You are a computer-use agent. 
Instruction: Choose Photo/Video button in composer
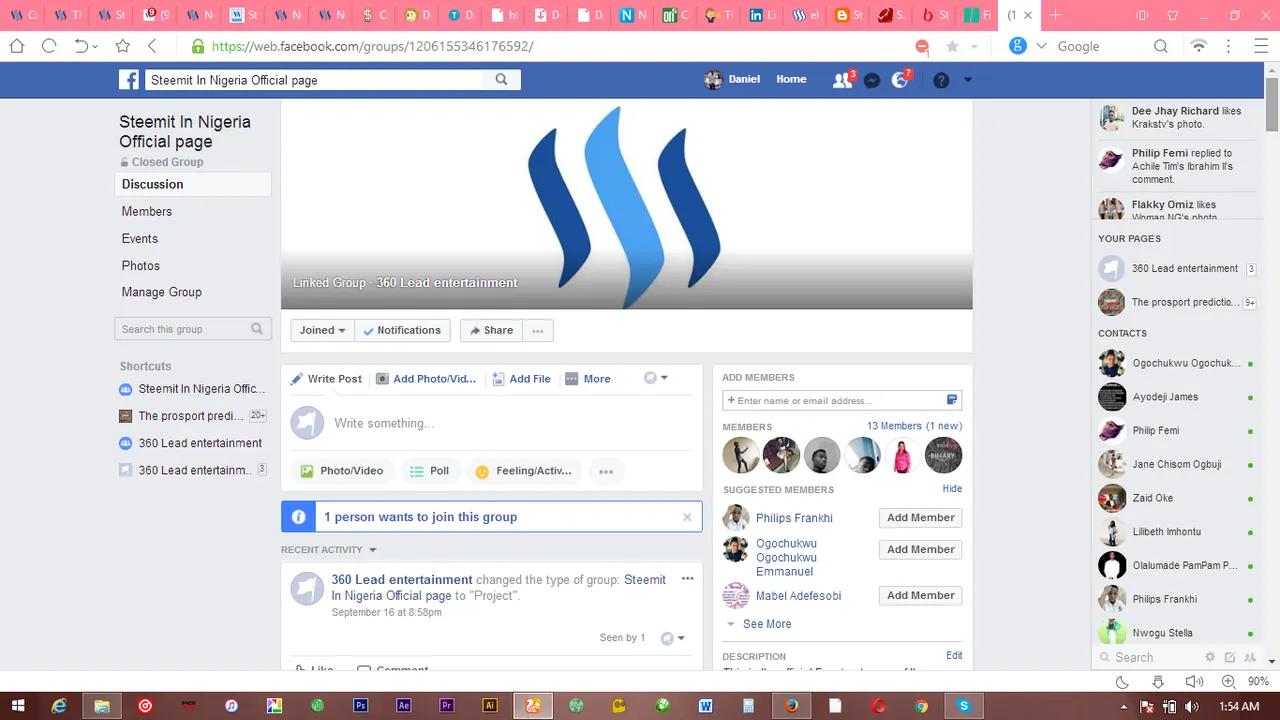point(342,471)
